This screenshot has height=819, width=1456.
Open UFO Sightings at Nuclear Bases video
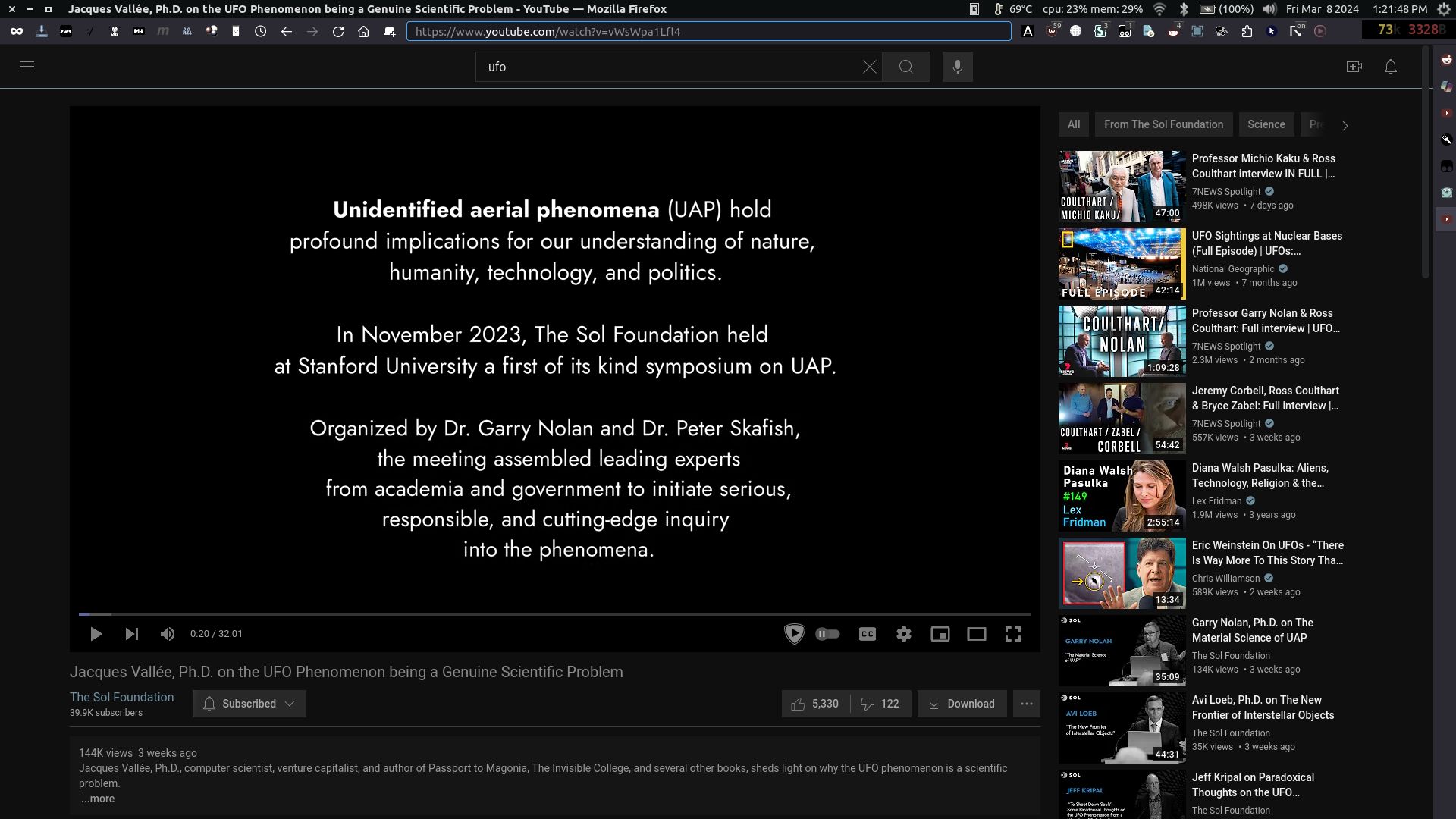pos(1266,243)
